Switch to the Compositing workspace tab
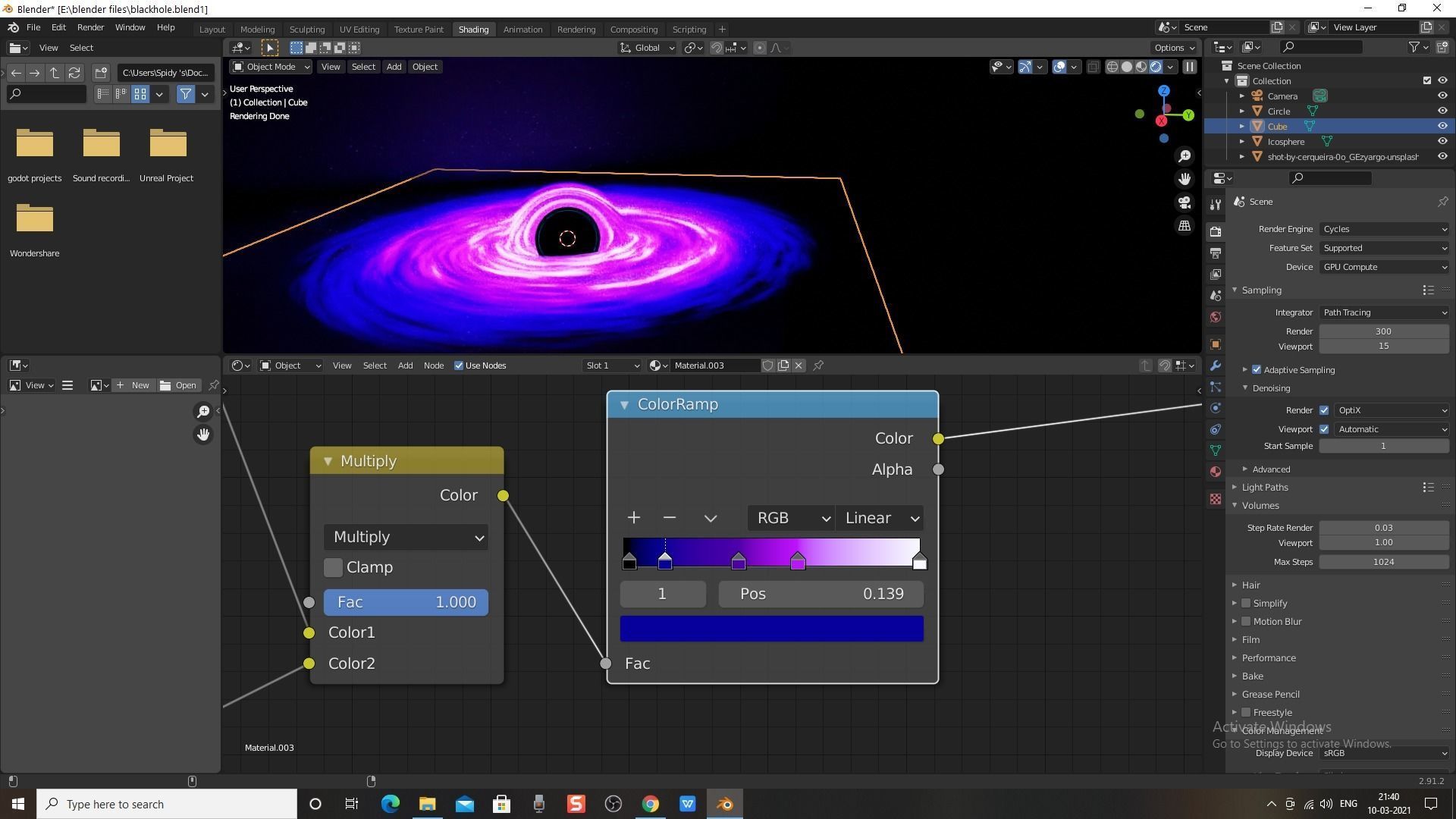The width and height of the screenshot is (1456, 819). tap(633, 29)
